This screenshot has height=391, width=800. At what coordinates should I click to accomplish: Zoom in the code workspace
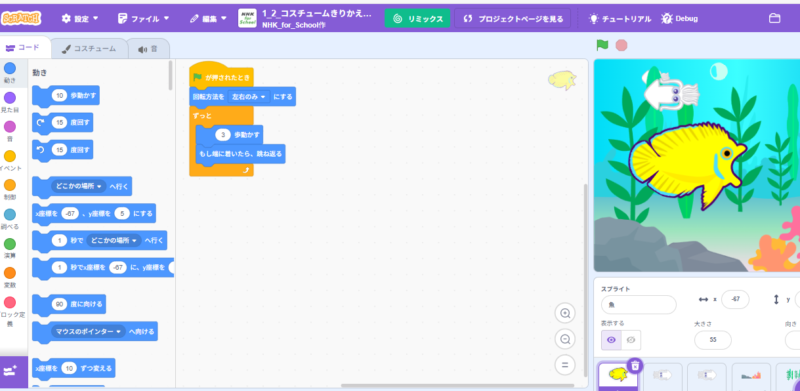pos(565,313)
